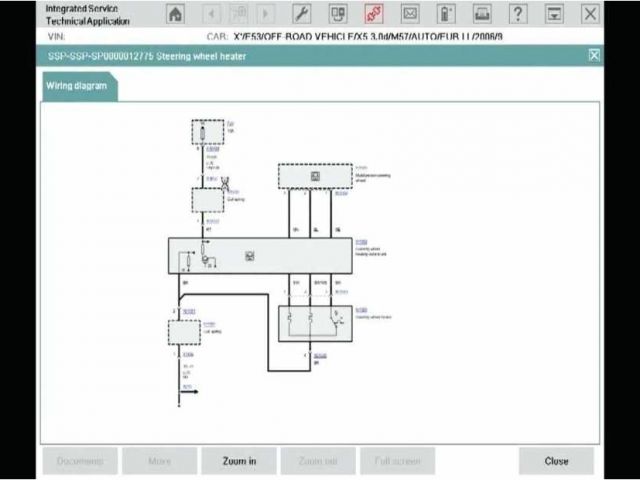Click the fuse component at the diagram top

tap(208, 132)
